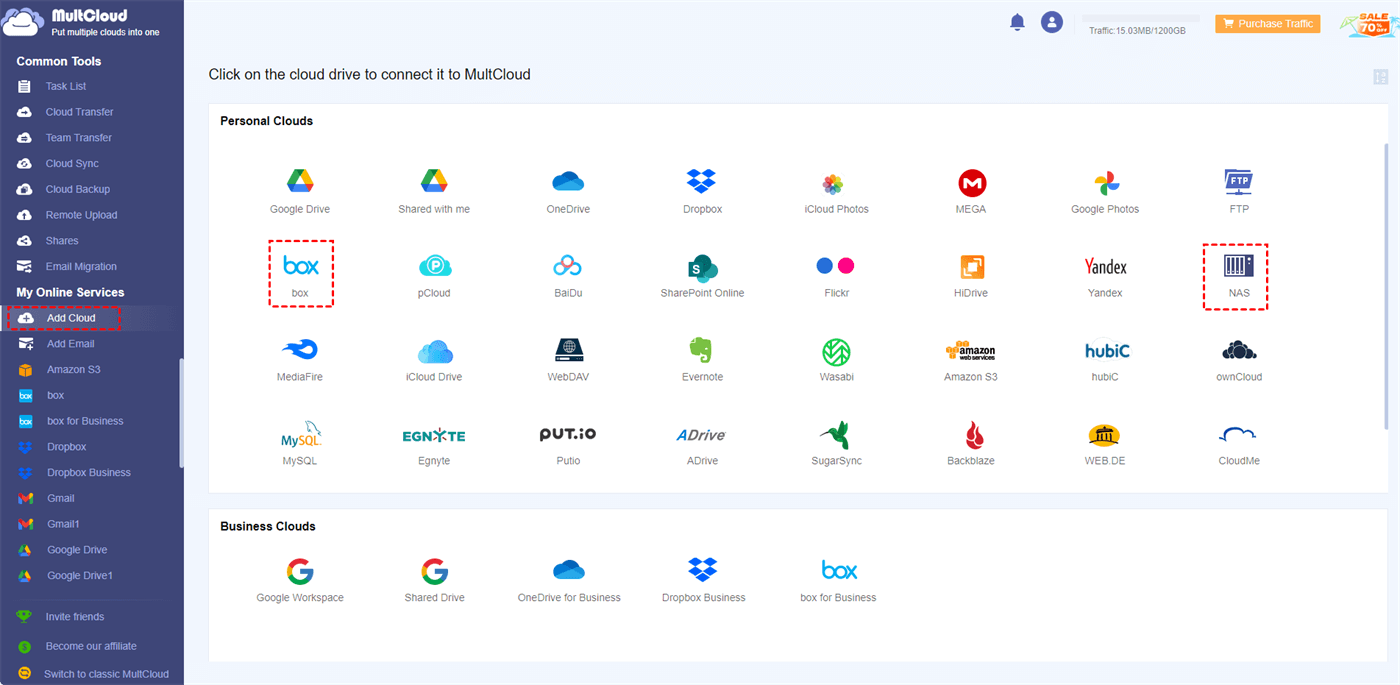Add Google Workspace business cloud
Screen dimensions: 1400x685
pos(300,571)
